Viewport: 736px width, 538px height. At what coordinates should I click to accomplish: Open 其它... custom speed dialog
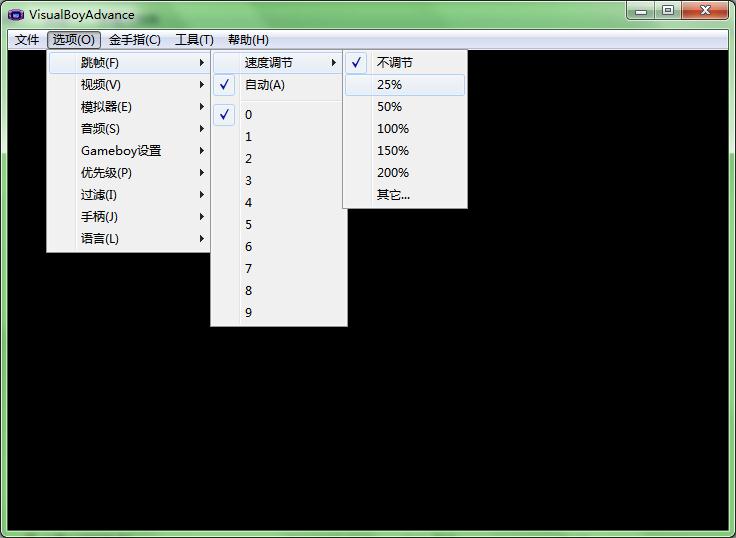pos(405,195)
